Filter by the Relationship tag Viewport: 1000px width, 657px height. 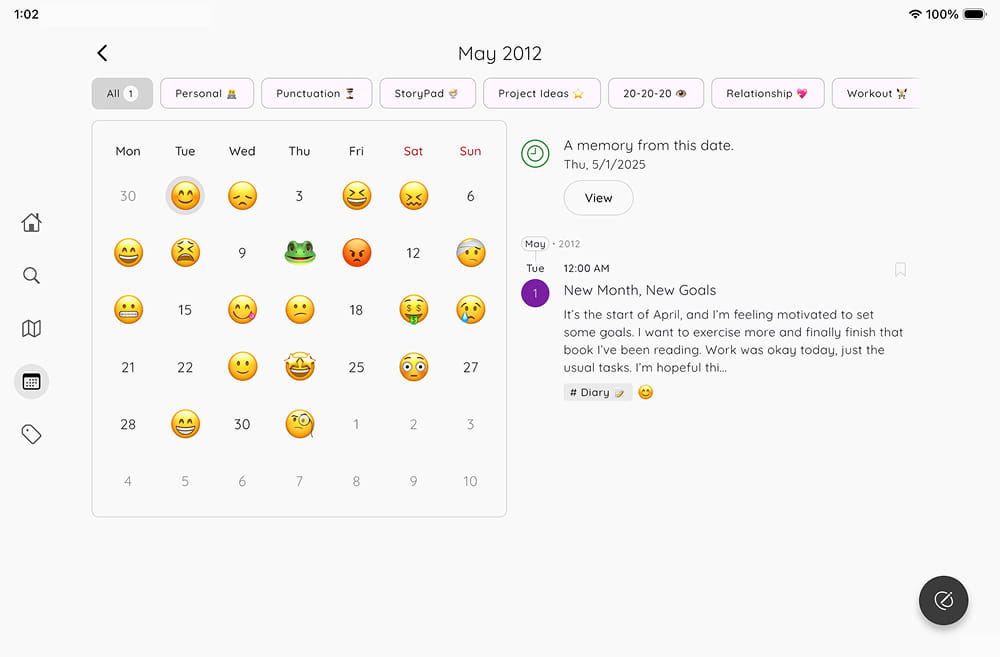click(x=767, y=93)
